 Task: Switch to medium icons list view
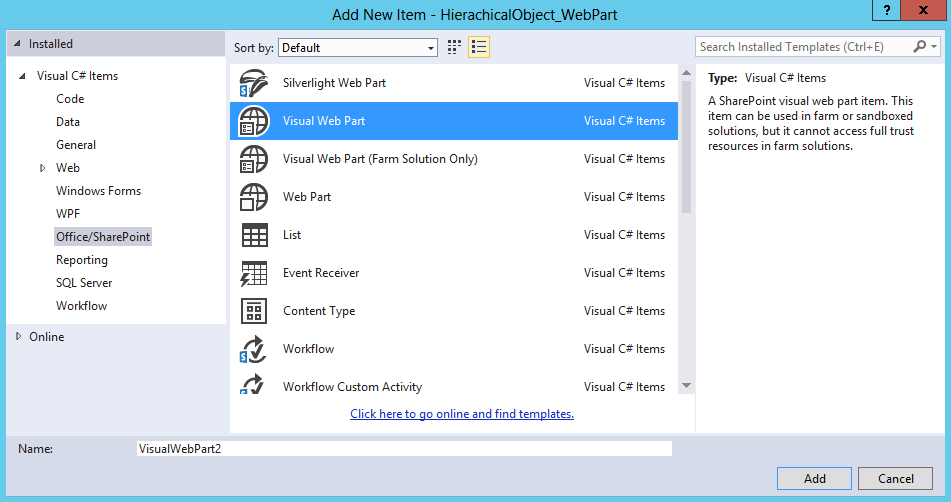479,47
